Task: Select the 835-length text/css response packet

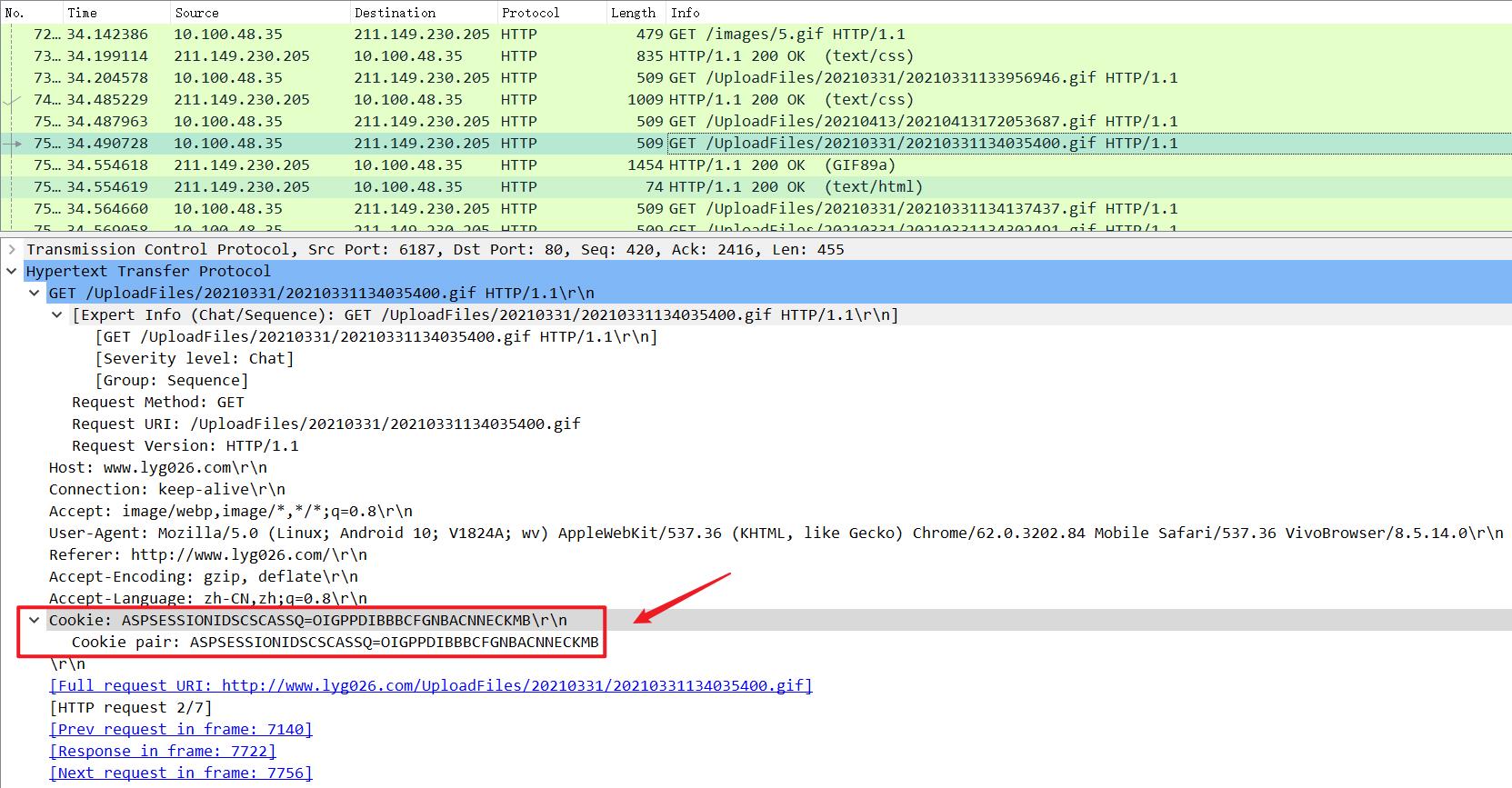Action: pos(756,56)
